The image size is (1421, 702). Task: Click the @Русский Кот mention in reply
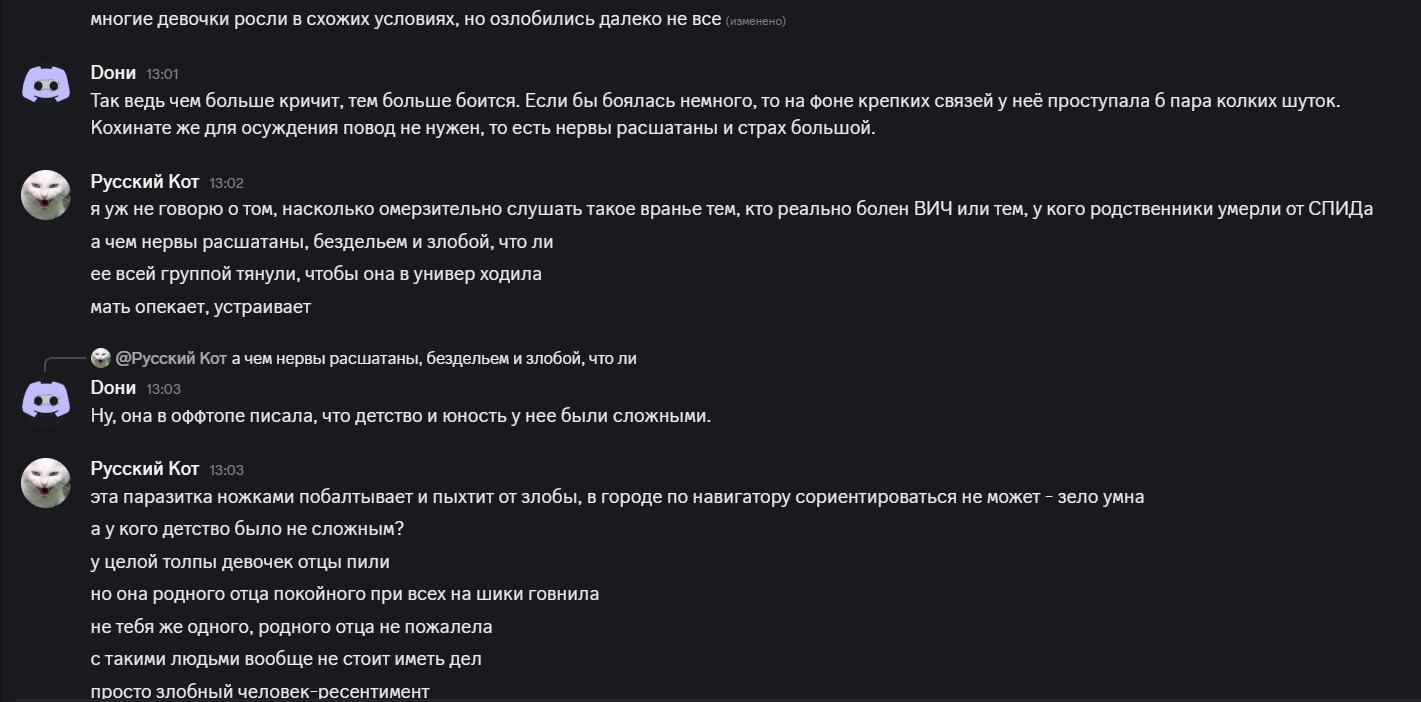171,358
